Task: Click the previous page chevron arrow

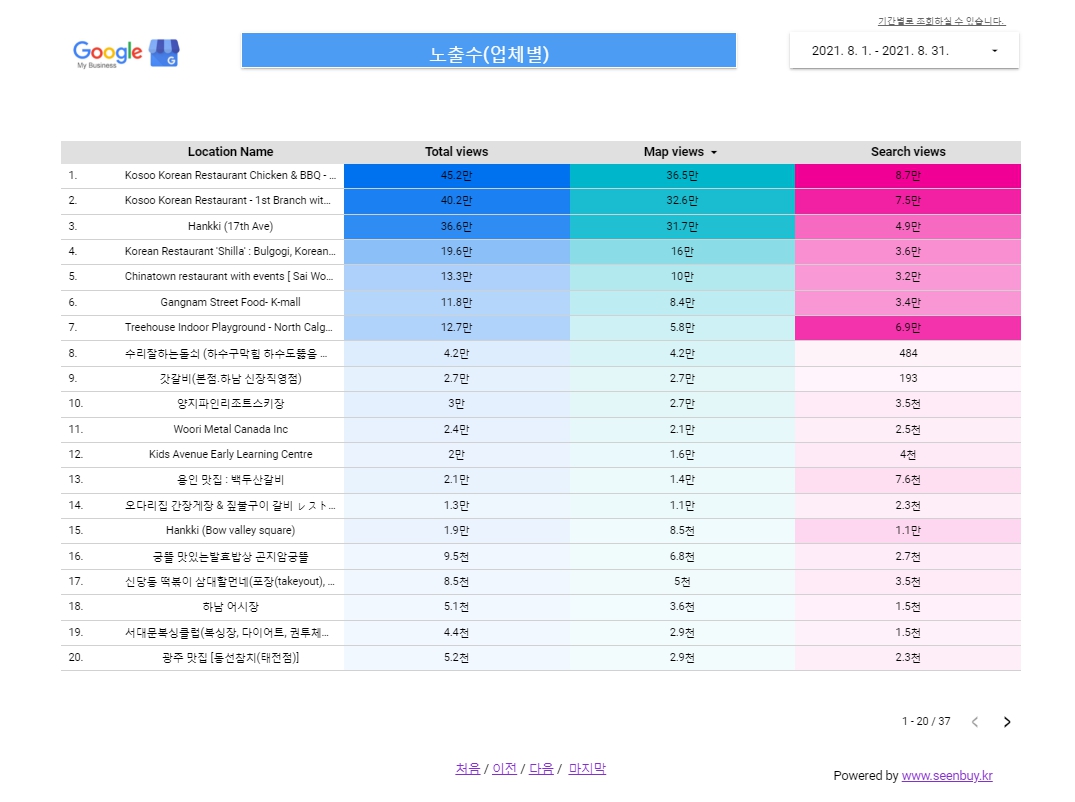Action: pos(975,721)
